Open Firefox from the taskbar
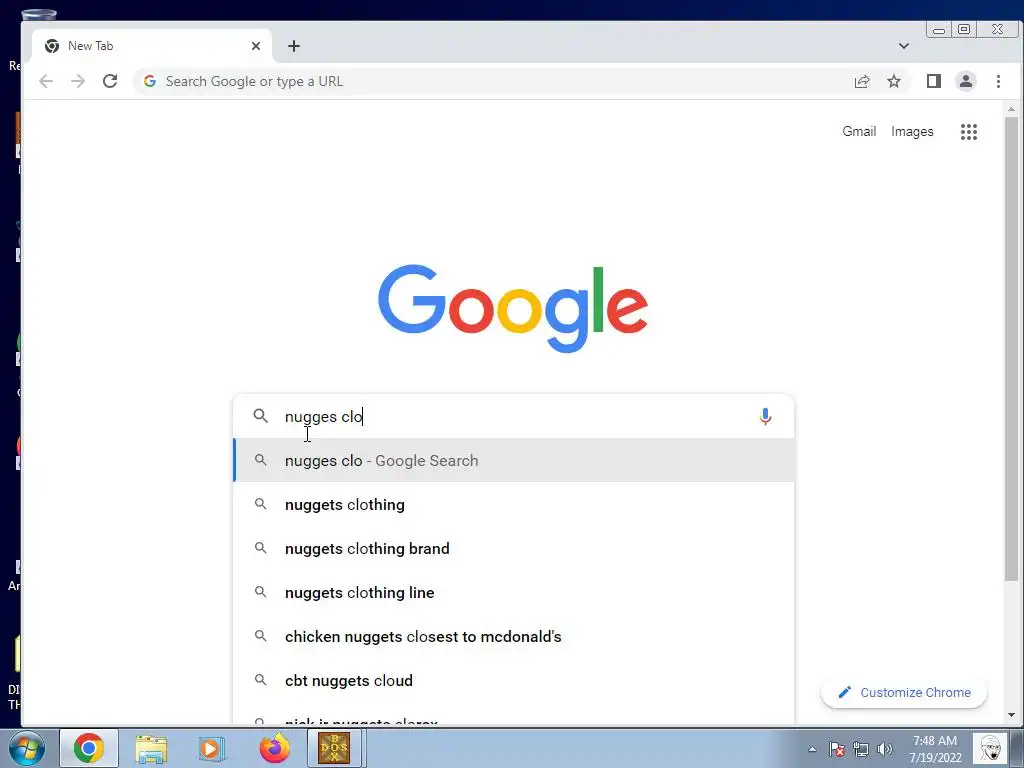Viewport: 1024px width, 768px height. click(274, 748)
